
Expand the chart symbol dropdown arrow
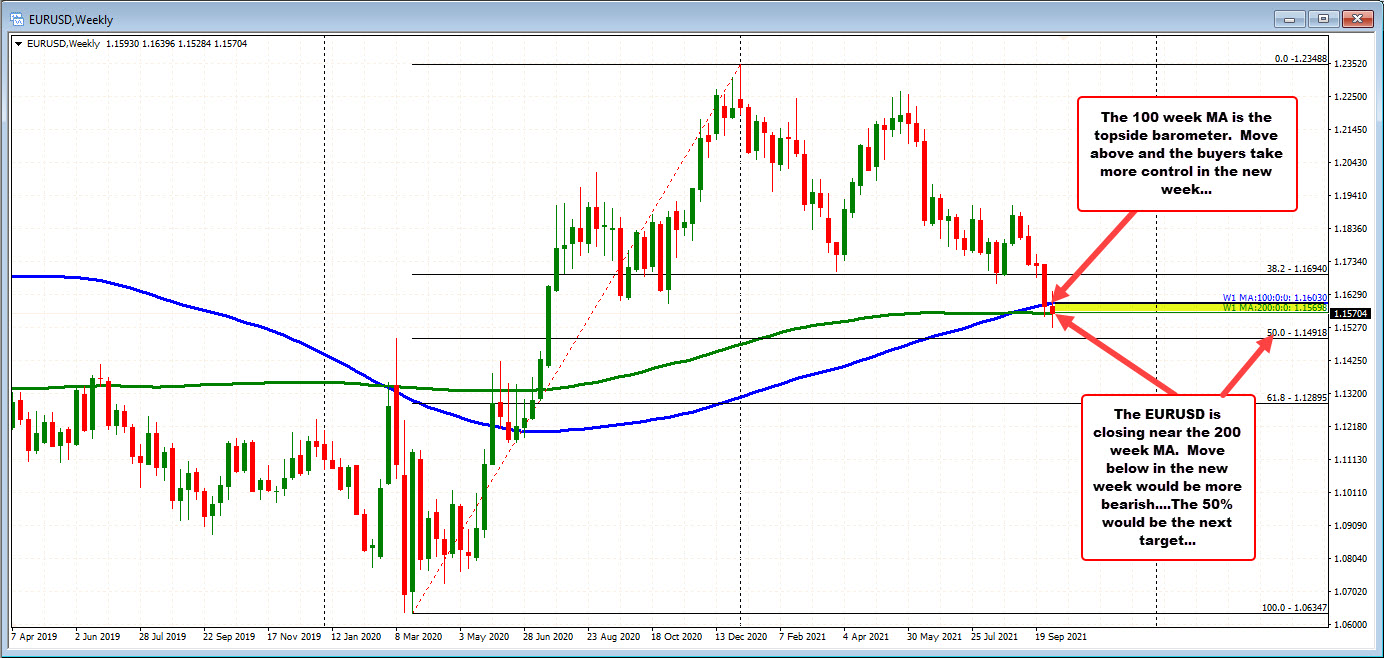tap(18, 44)
